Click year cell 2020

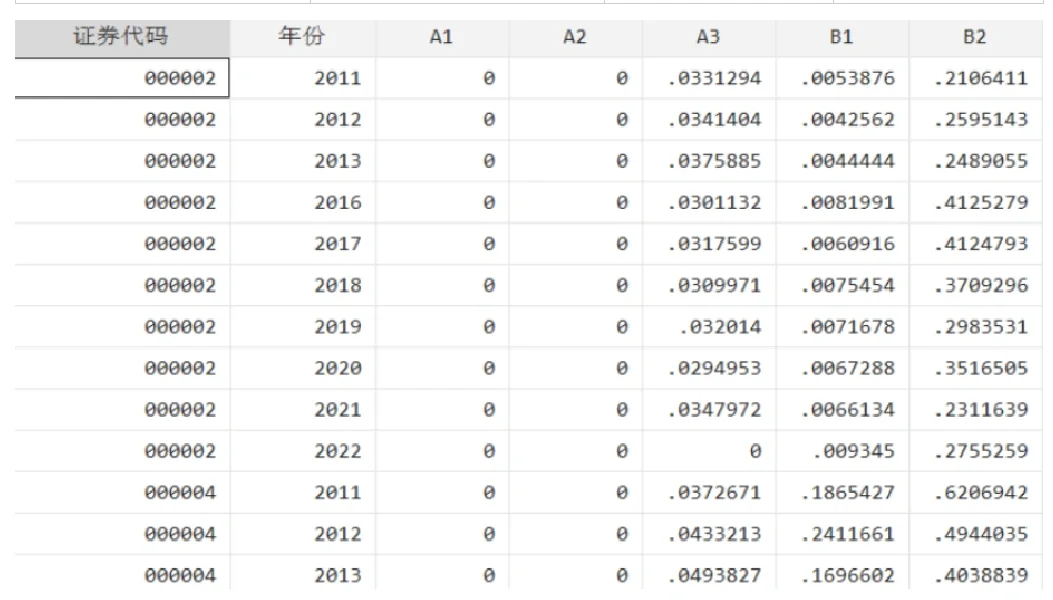coord(302,368)
